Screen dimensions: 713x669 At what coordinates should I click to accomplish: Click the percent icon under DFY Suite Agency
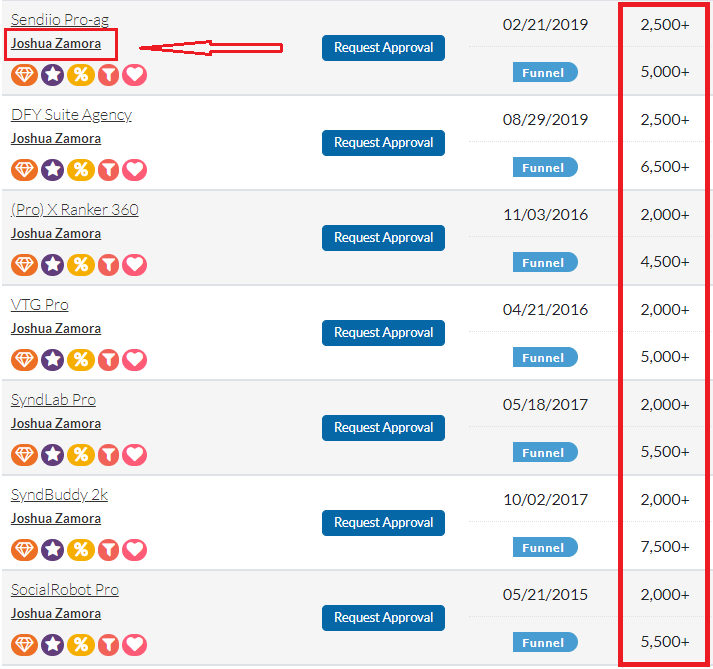81,170
